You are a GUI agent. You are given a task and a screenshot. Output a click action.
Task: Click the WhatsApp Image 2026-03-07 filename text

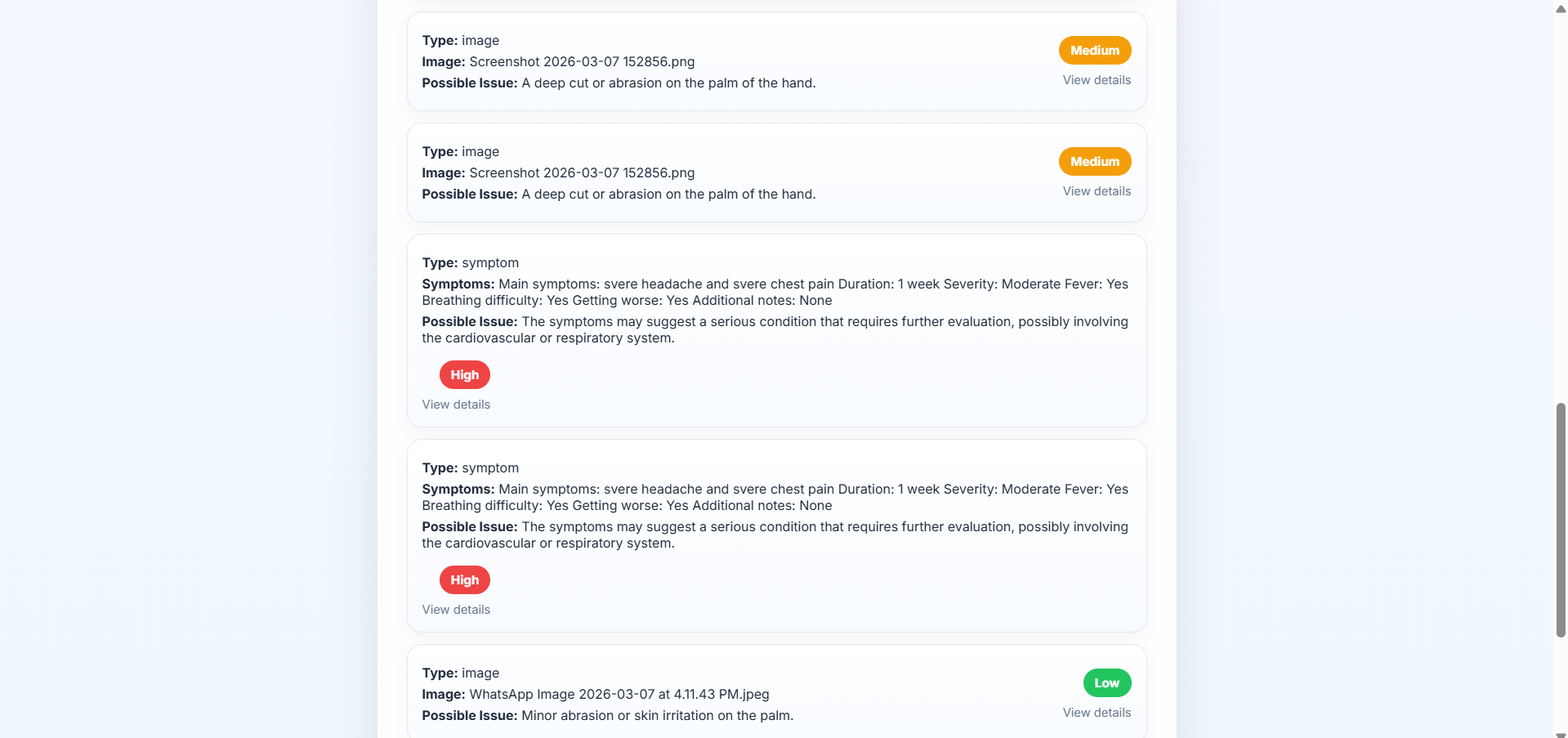click(x=619, y=695)
